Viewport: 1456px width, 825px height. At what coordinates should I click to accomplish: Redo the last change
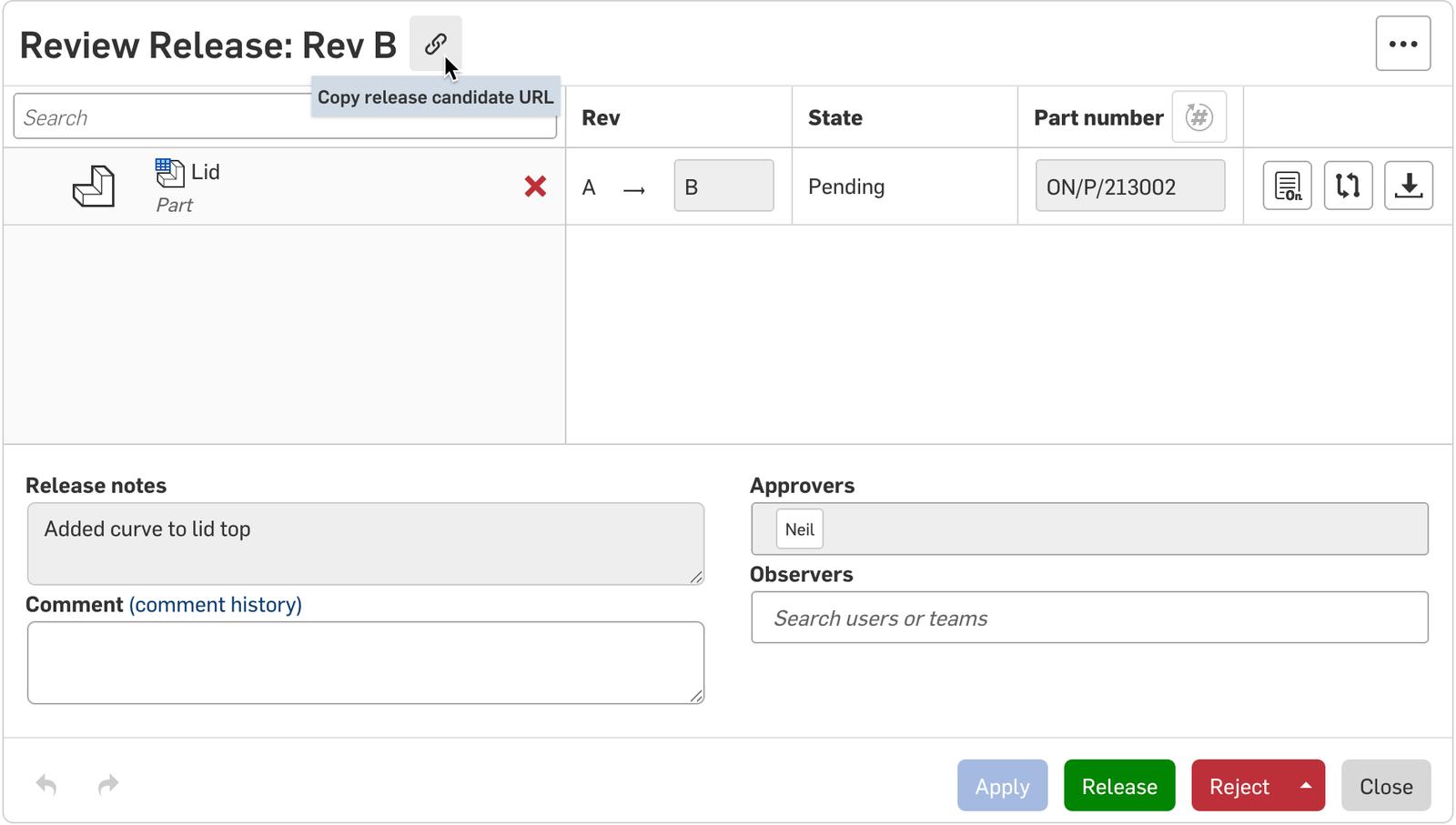(x=108, y=784)
